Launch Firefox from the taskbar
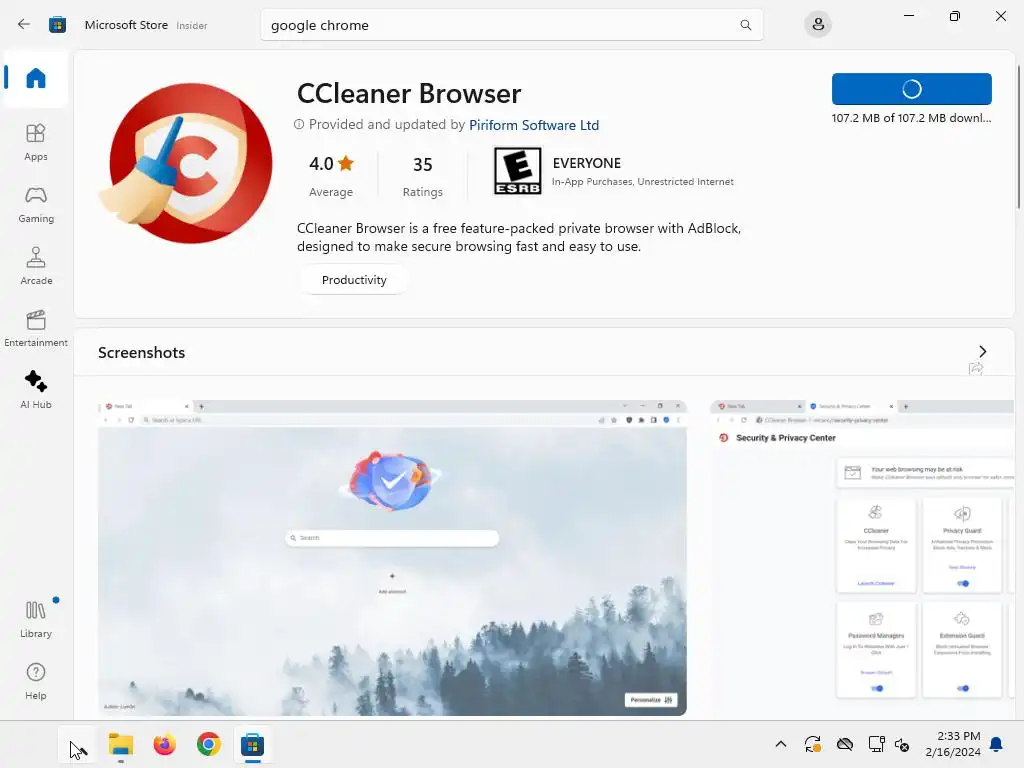Screen dimensions: 1024x768 click(165, 744)
